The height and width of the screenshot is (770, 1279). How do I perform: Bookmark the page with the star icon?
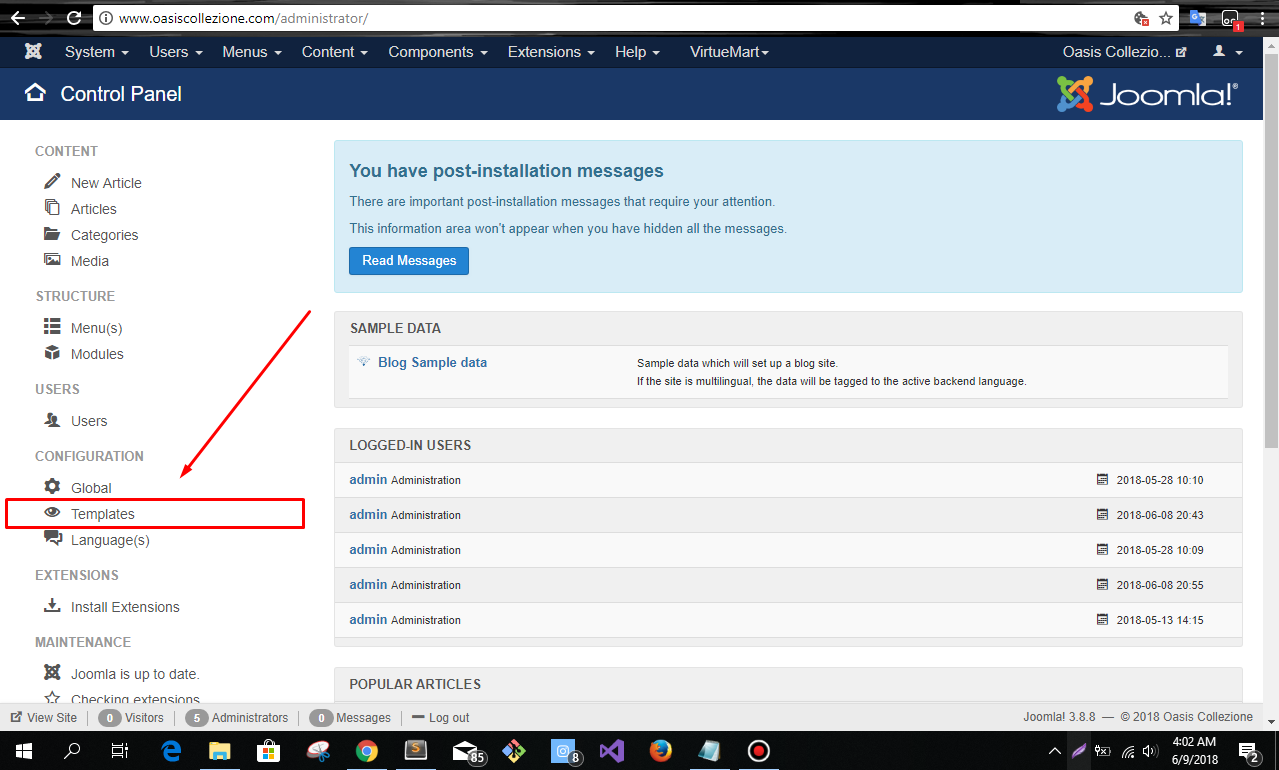[x=1166, y=18]
